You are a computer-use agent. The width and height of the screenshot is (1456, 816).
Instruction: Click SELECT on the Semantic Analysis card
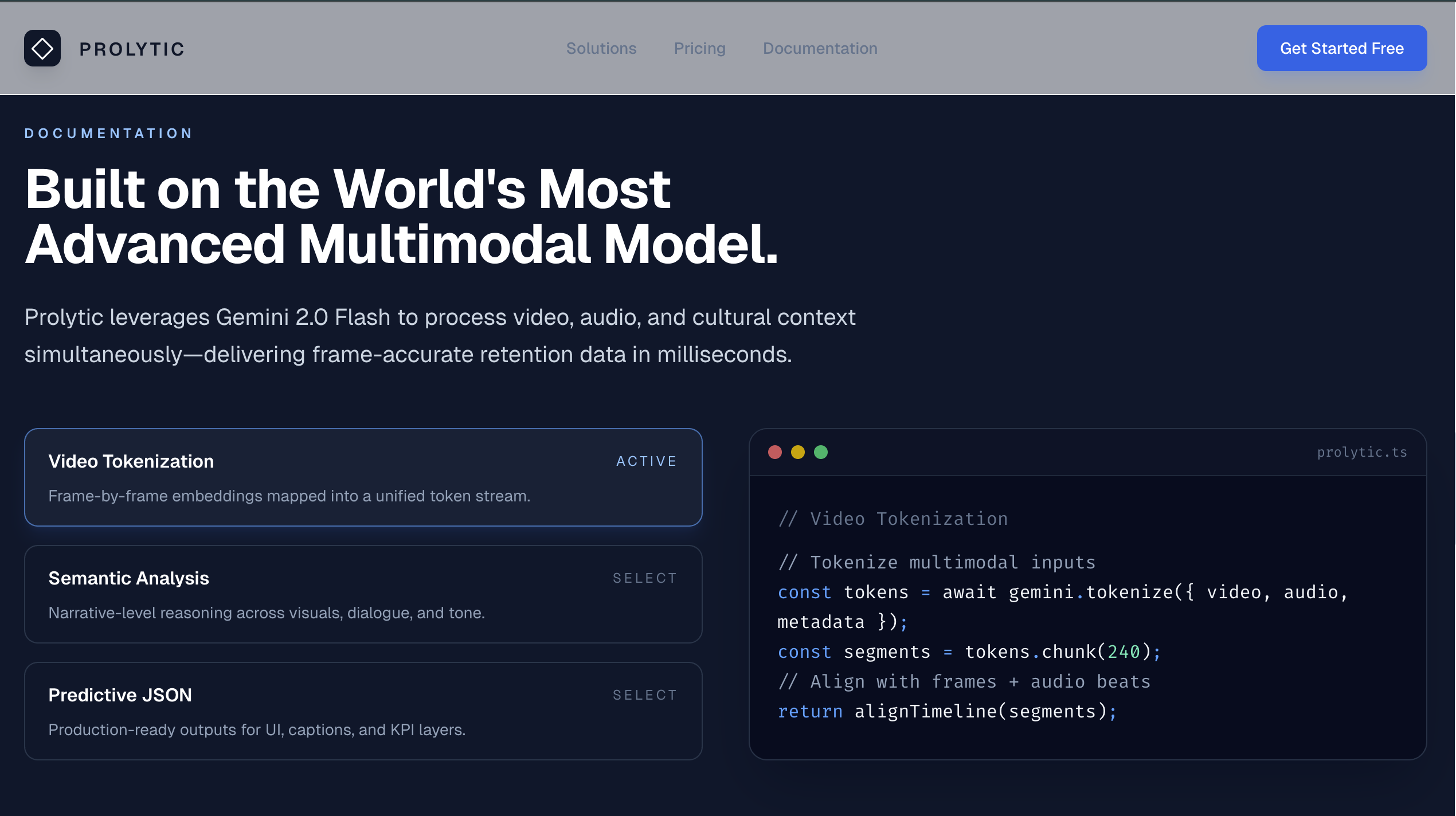click(x=644, y=578)
